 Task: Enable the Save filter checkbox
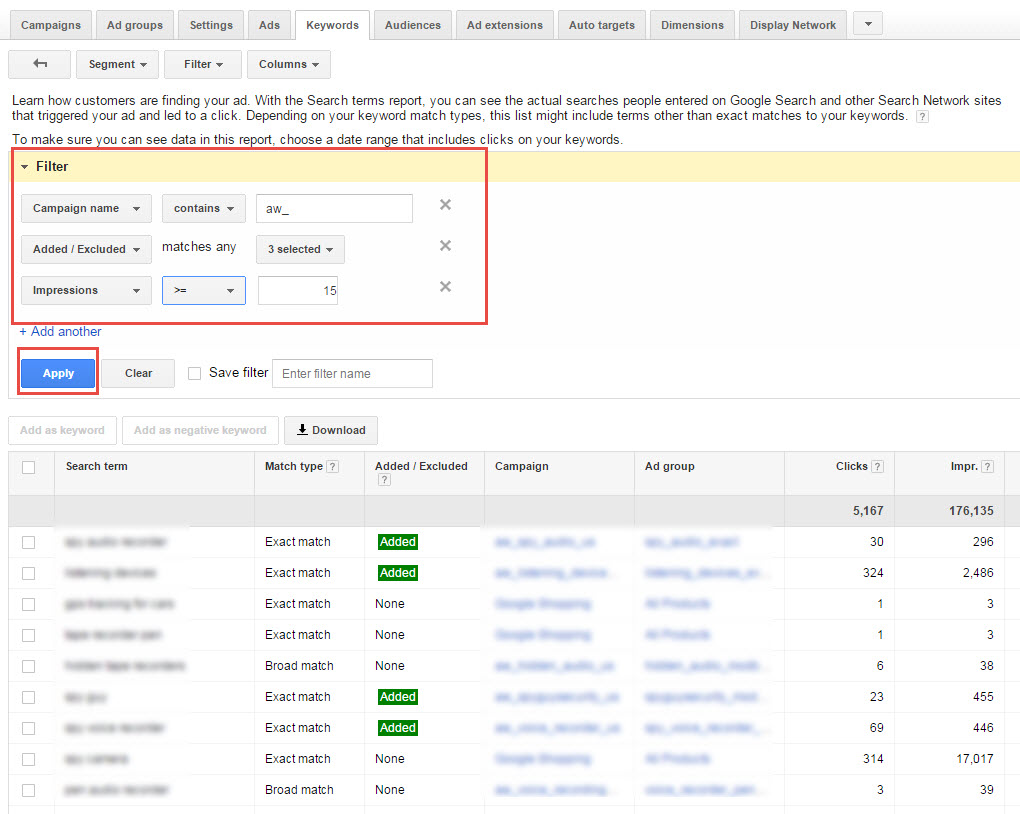click(195, 373)
